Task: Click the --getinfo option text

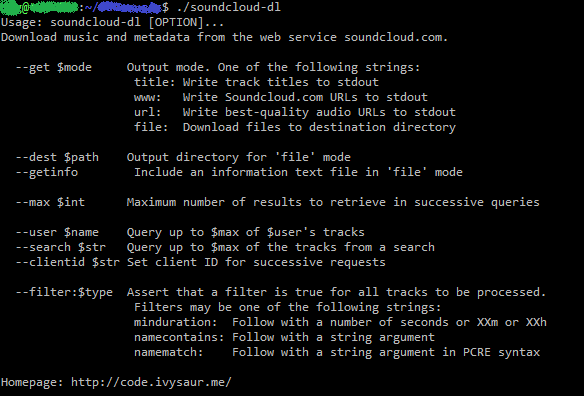Action: (47, 172)
